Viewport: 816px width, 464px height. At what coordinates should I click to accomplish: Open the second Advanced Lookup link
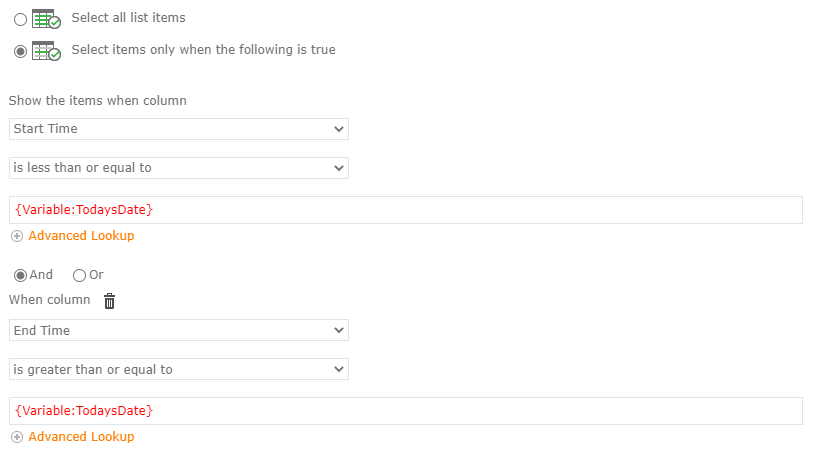click(81, 436)
